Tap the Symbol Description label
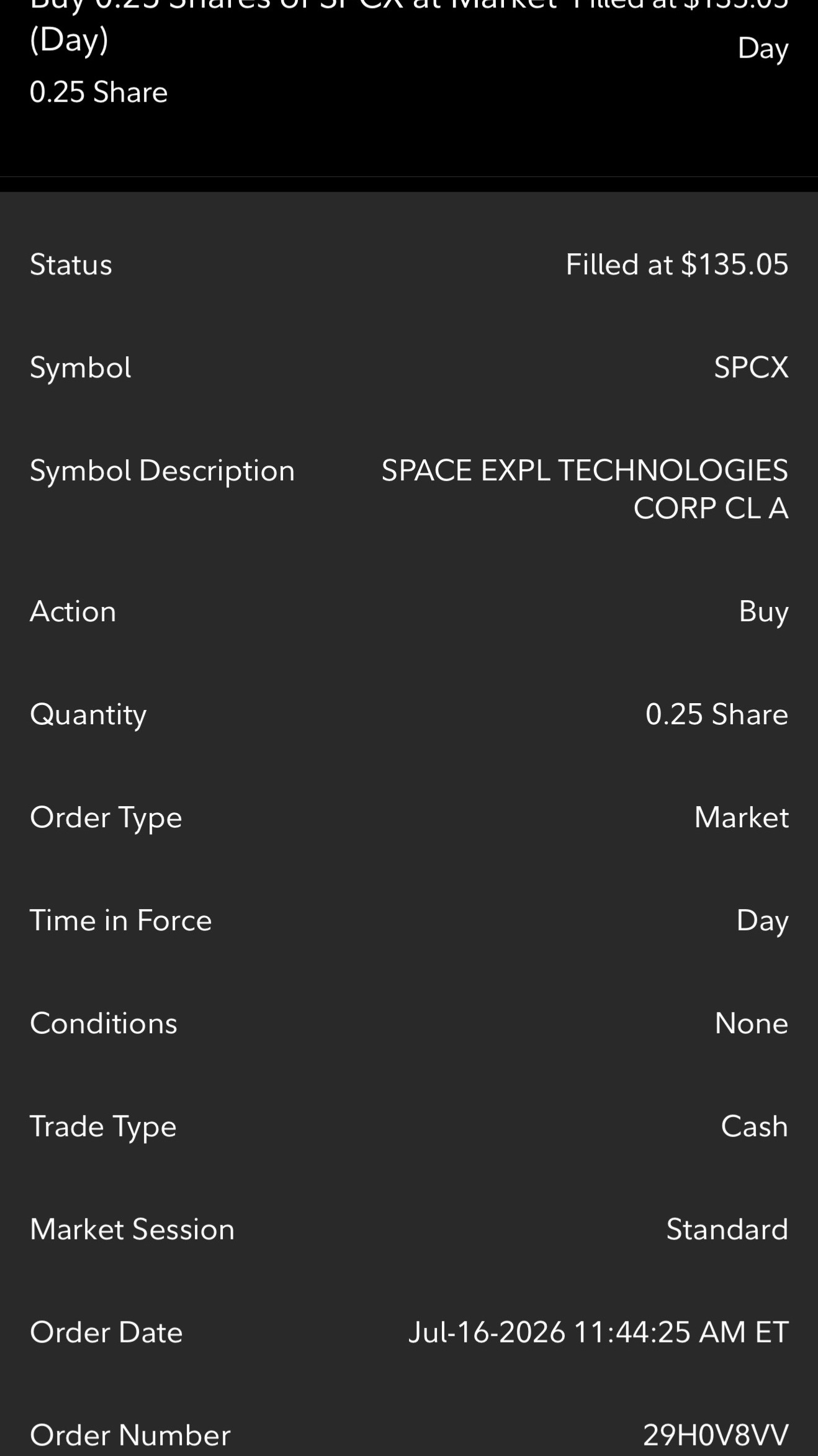 coord(162,471)
